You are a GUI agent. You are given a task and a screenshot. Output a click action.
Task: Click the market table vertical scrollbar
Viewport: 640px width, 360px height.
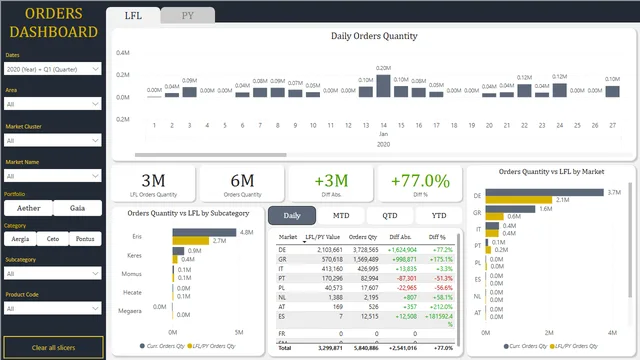point(458,290)
